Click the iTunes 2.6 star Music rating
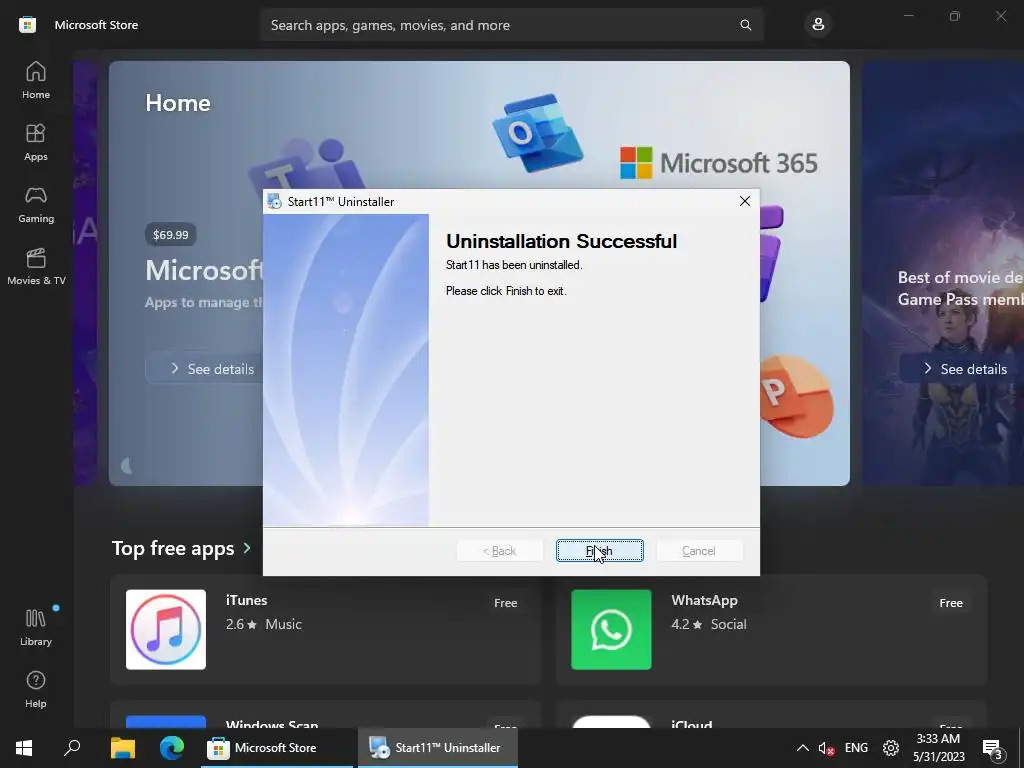The image size is (1024, 768). tap(264, 624)
